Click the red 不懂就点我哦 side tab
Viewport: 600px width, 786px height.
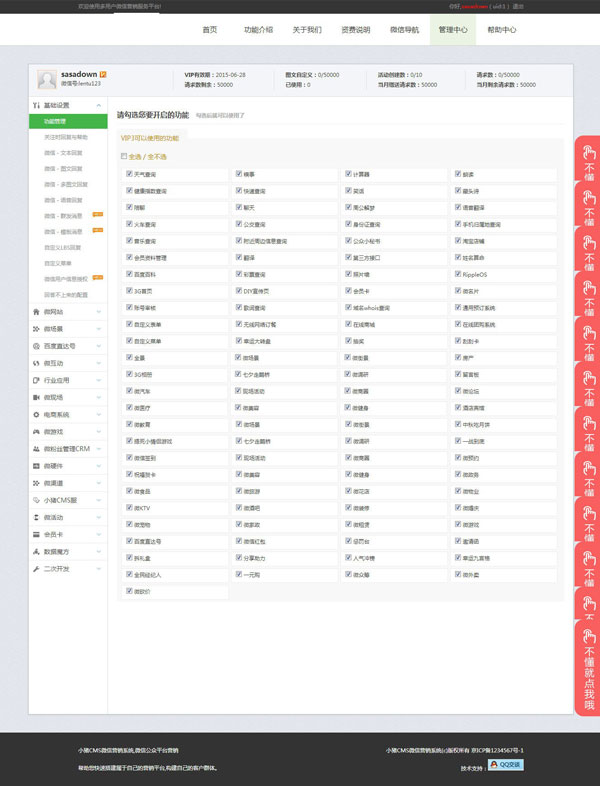click(x=587, y=669)
